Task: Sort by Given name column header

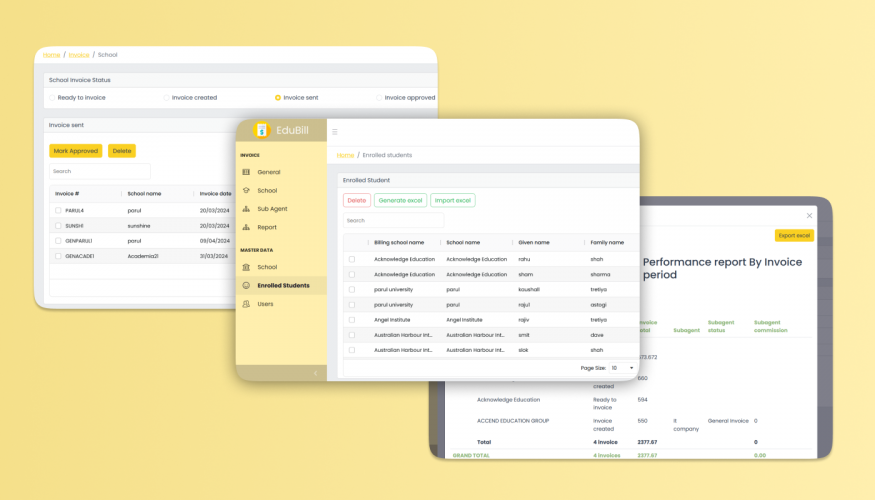Action: tap(534, 243)
